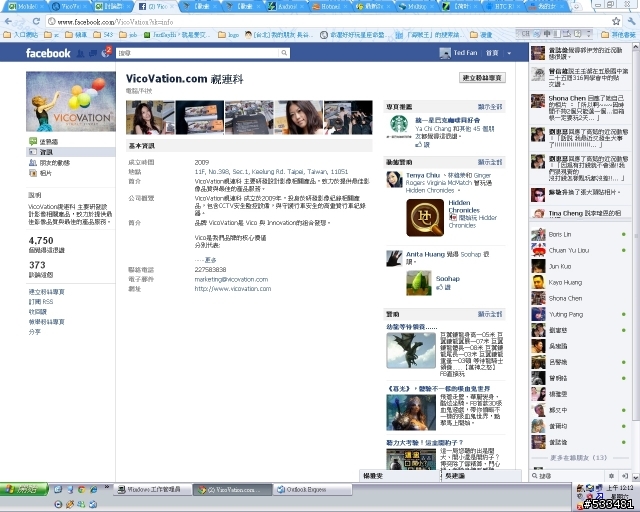Open the job bookmarks folder
Image resolution: width=640 pixels, height=512 pixels.
[128, 35]
